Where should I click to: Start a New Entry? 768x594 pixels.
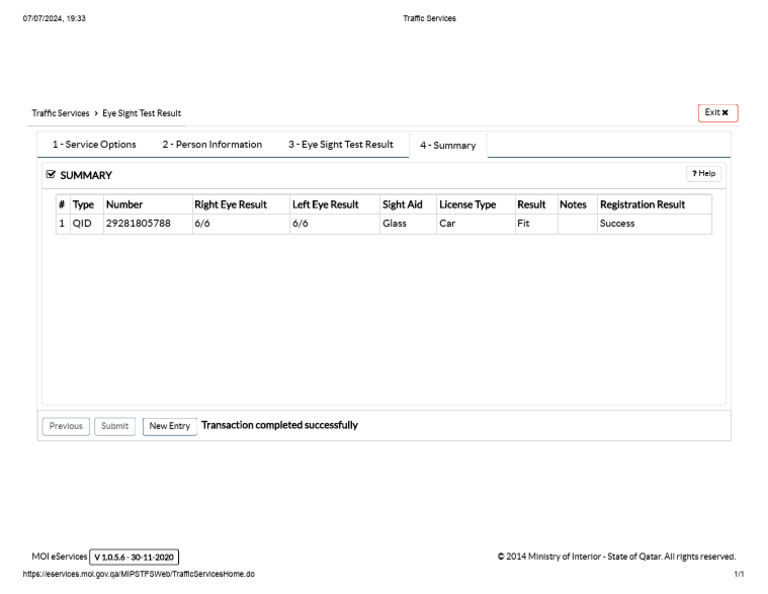169,426
